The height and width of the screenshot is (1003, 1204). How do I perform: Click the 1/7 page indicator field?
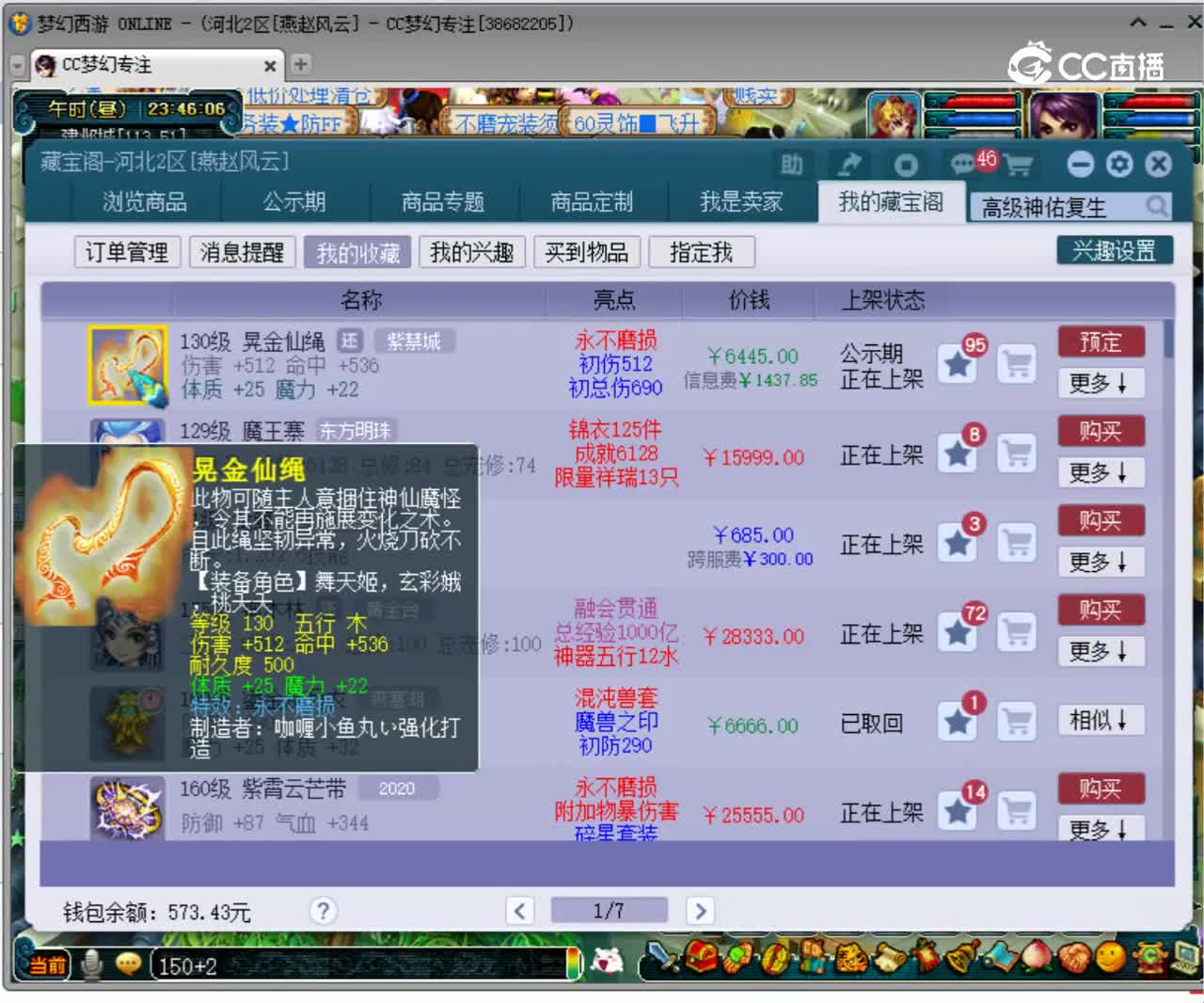pyautogui.click(x=609, y=911)
